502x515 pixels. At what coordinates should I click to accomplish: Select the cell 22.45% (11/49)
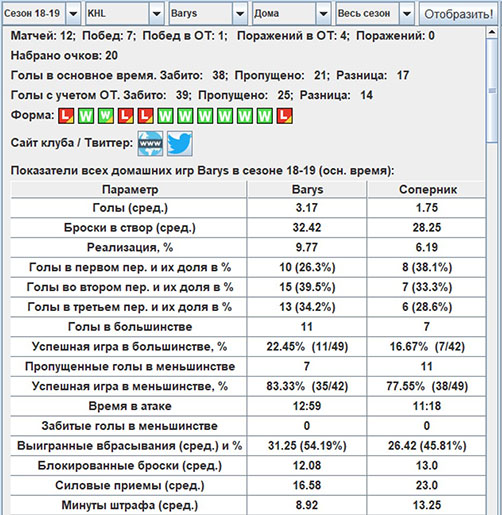point(307,347)
